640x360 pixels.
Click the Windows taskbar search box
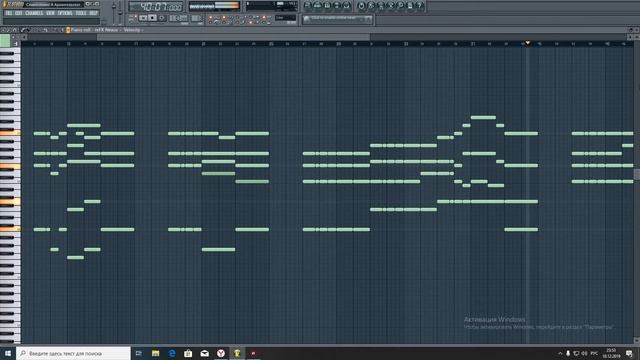click(73, 353)
